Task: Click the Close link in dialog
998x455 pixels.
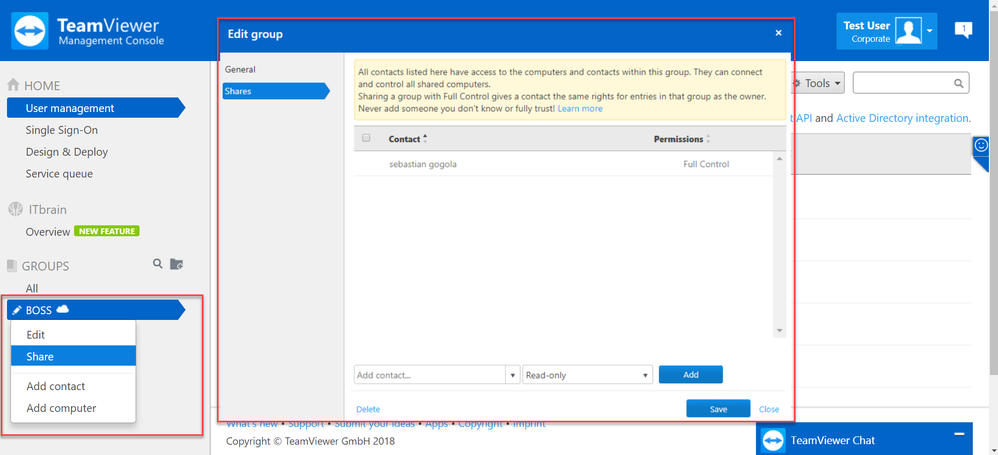Action: (769, 409)
